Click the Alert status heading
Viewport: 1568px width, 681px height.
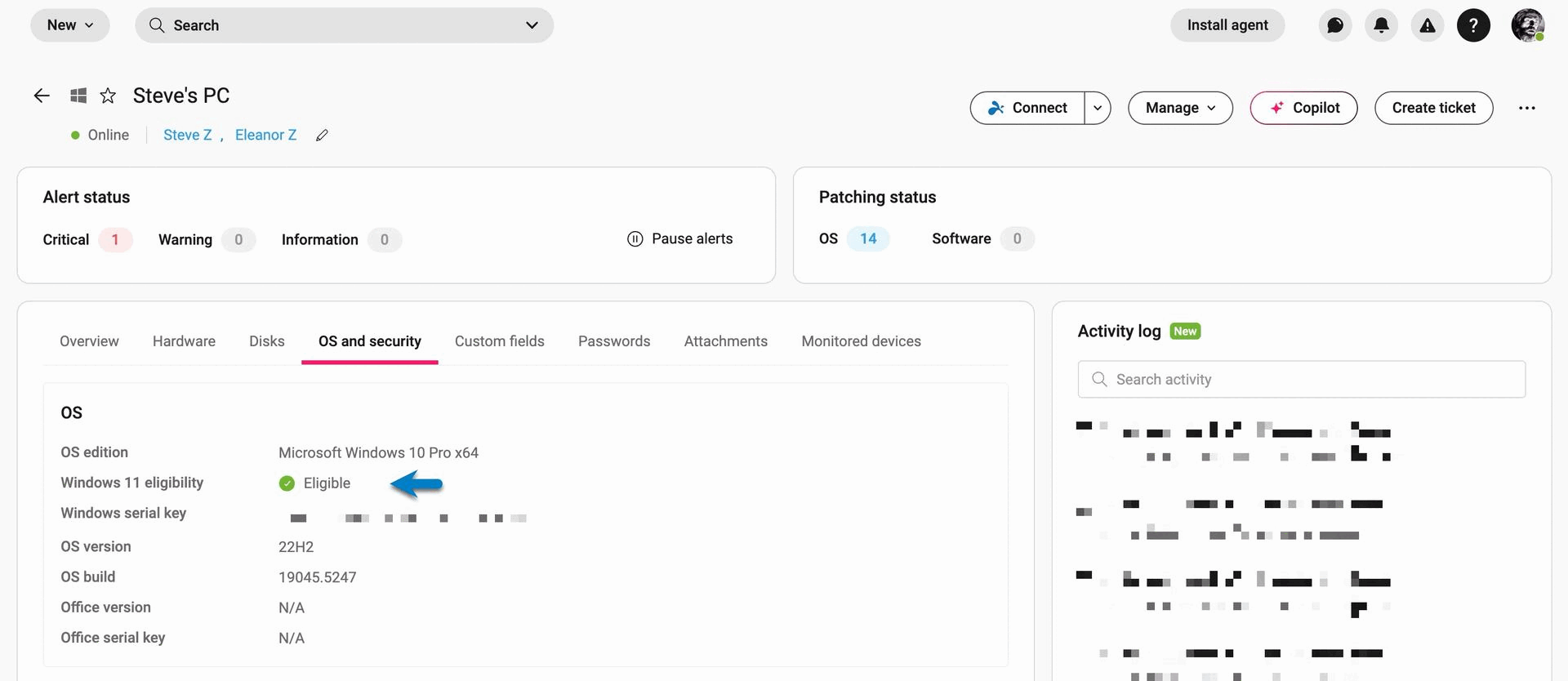[87, 197]
